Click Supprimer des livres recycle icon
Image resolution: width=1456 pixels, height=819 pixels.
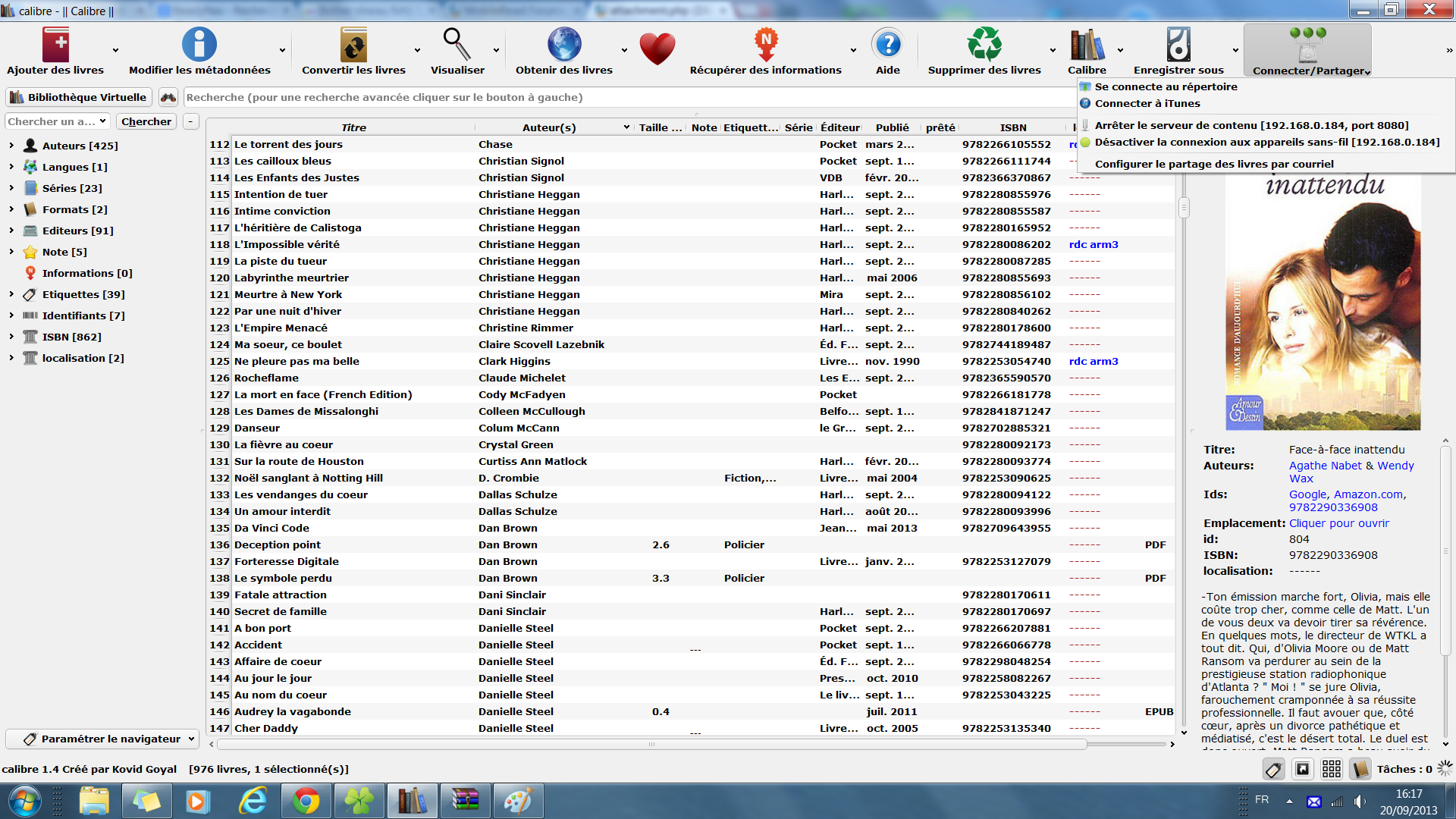pyautogui.click(x=984, y=45)
